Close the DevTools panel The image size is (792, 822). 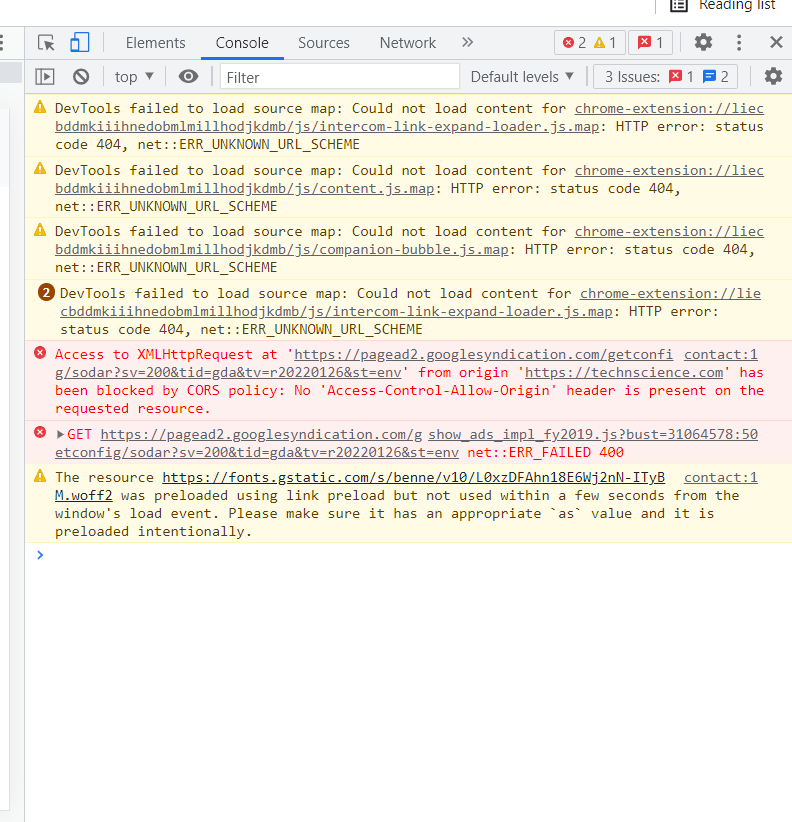pyautogui.click(x=776, y=42)
